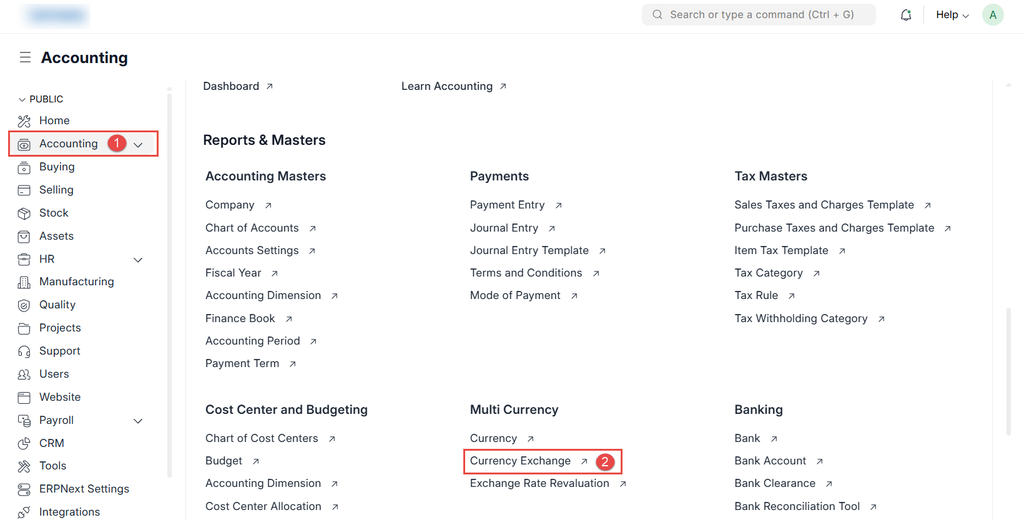
Task: Collapse the PUBLIC sidebar section
Action: (x=22, y=100)
